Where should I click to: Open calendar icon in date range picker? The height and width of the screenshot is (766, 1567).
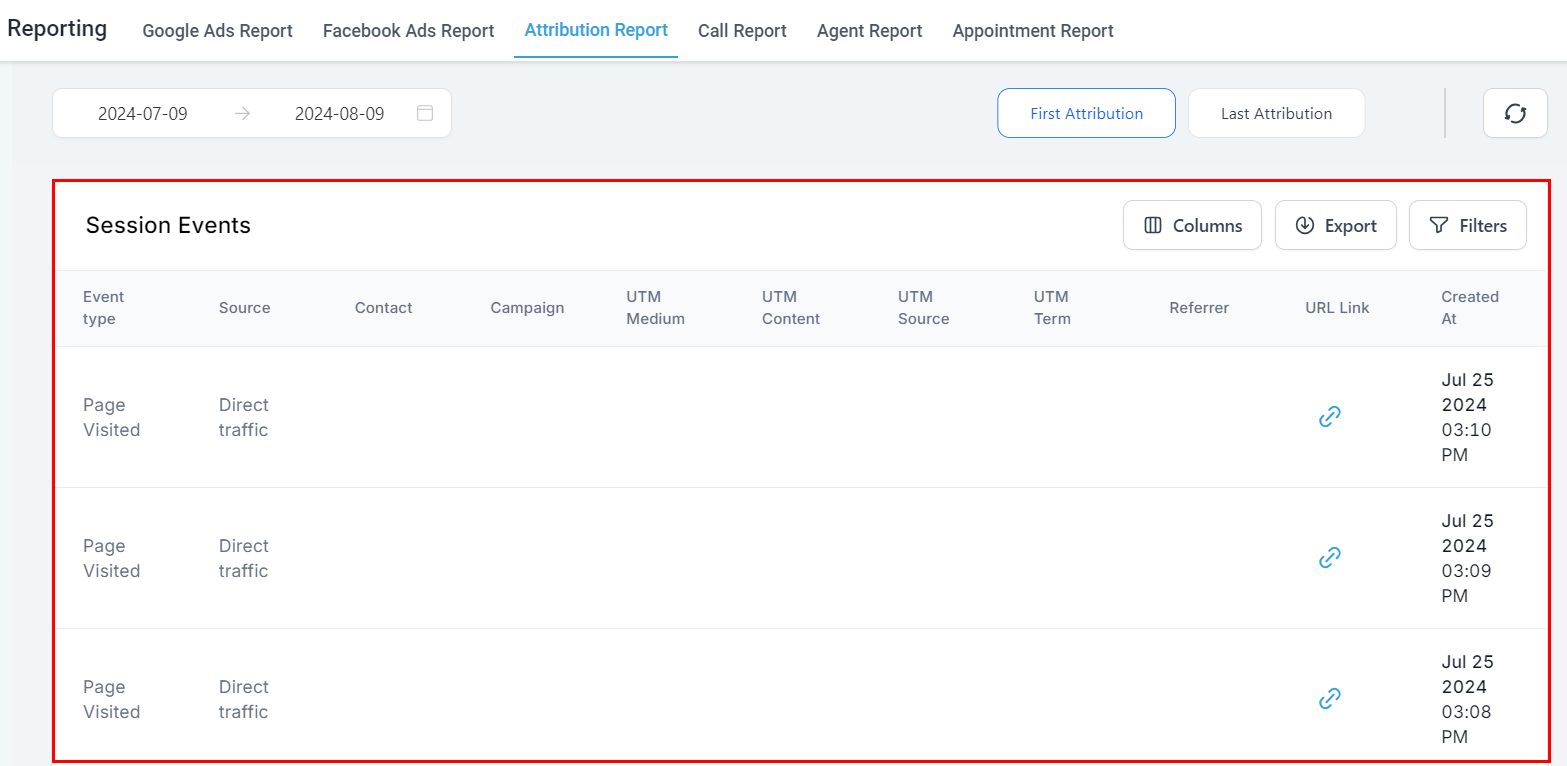coord(425,113)
